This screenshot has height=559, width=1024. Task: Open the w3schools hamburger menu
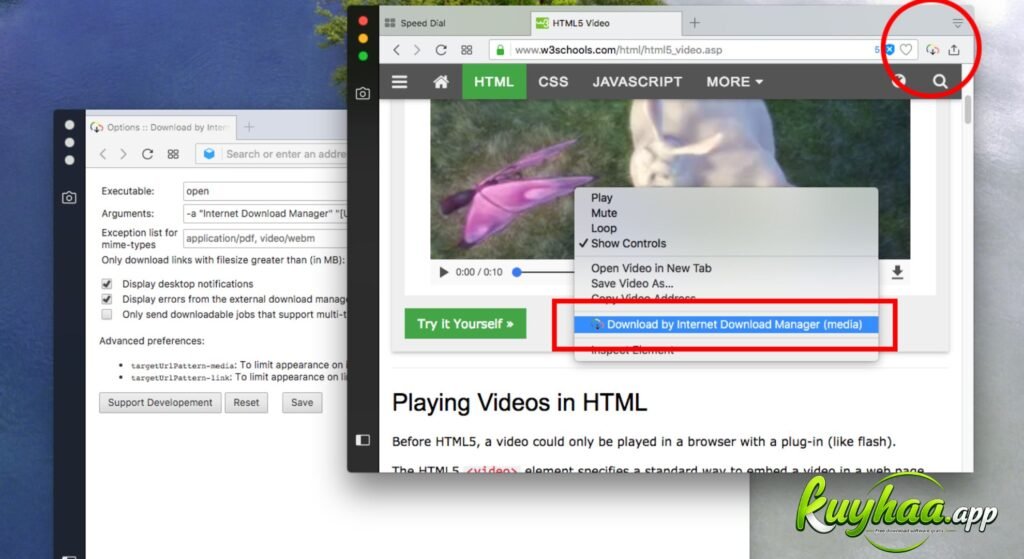399,82
